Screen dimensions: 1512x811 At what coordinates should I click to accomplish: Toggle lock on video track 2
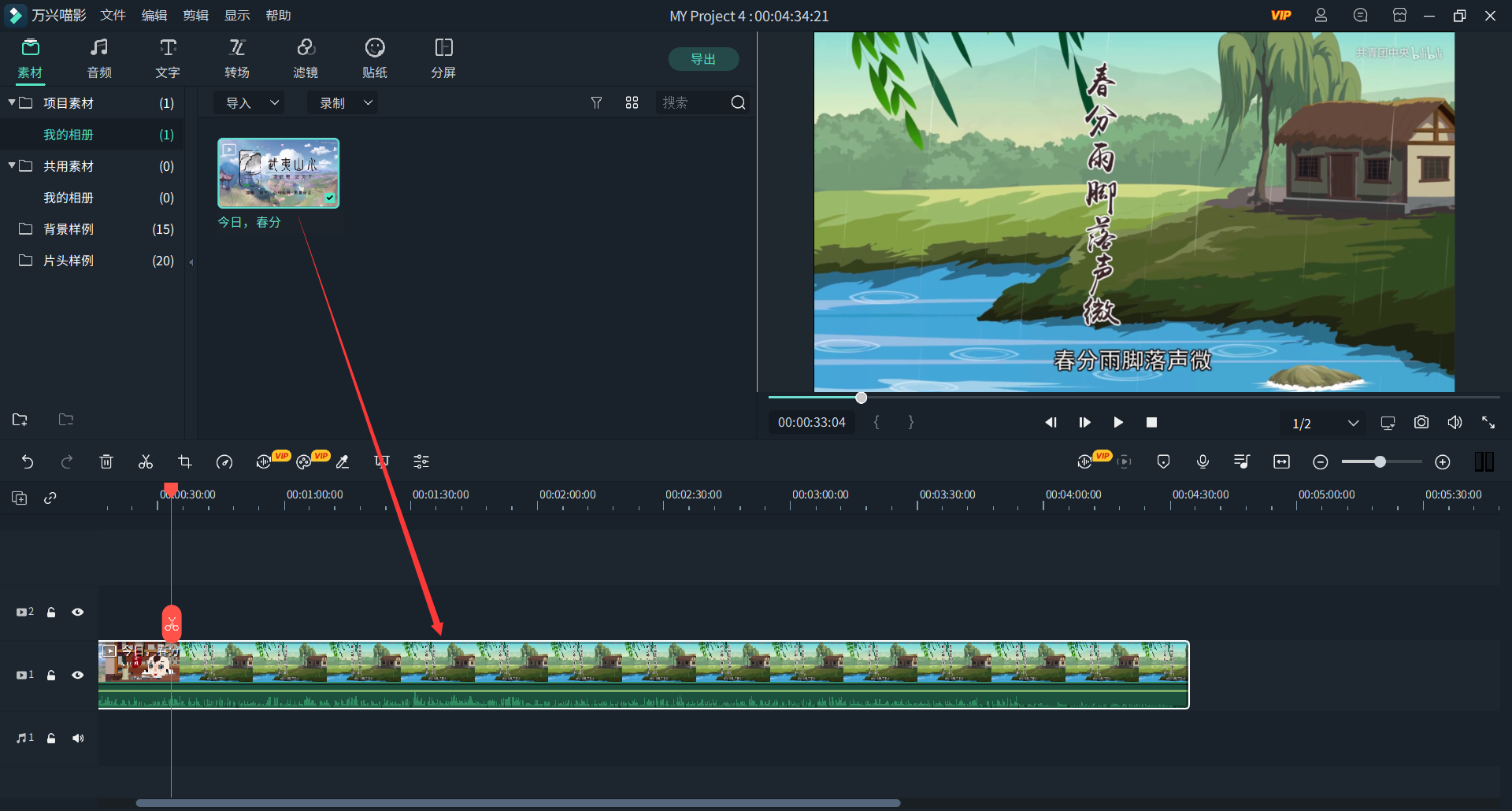[x=51, y=612]
